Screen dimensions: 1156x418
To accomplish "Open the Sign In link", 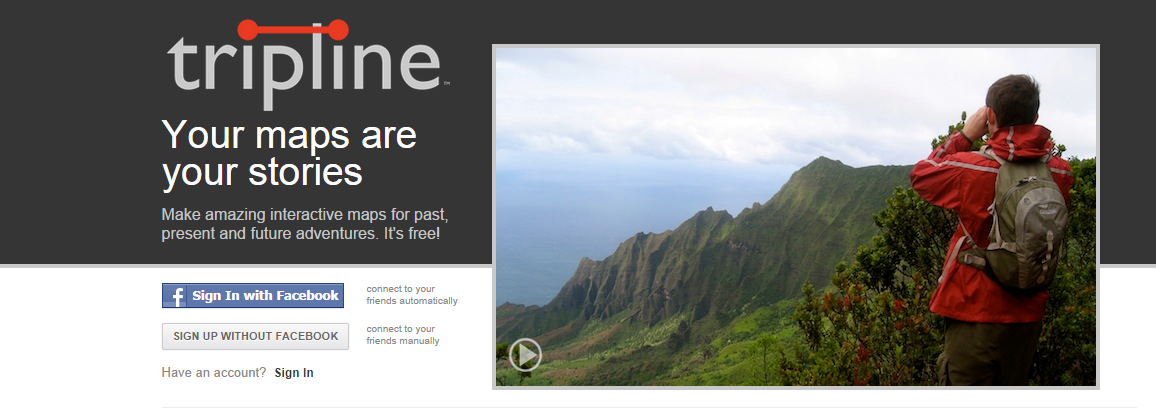I will 294,373.
